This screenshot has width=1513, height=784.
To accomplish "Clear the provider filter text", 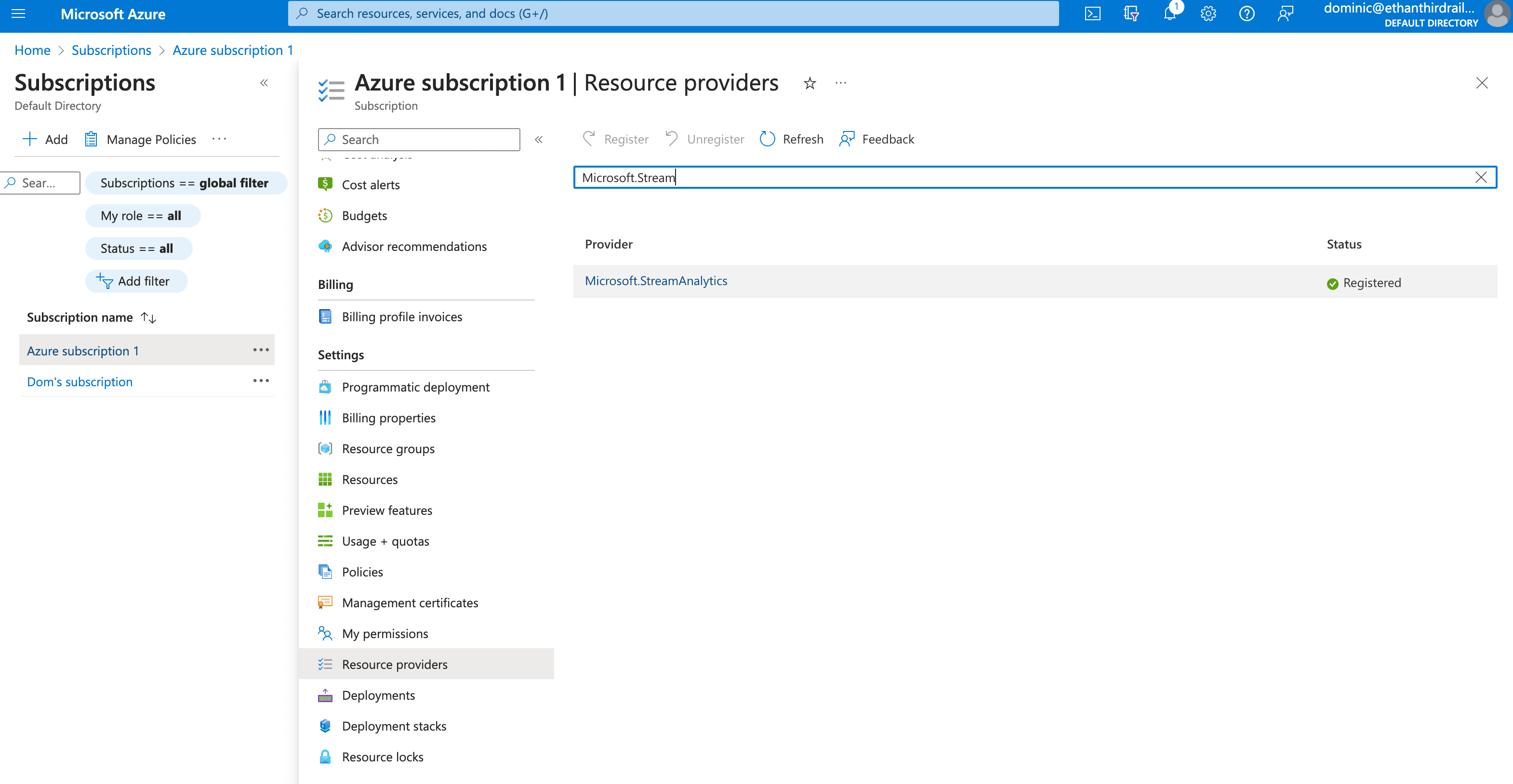I will point(1481,177).
